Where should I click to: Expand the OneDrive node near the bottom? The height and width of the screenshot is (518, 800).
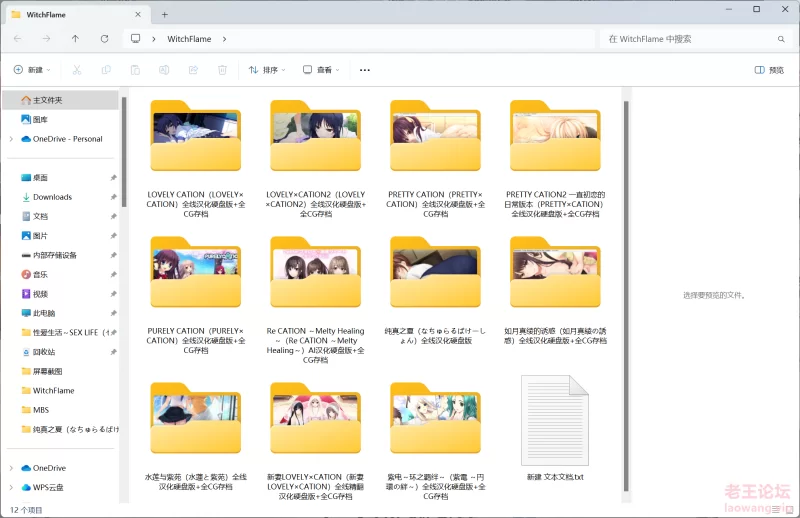(x=11, y=468)
